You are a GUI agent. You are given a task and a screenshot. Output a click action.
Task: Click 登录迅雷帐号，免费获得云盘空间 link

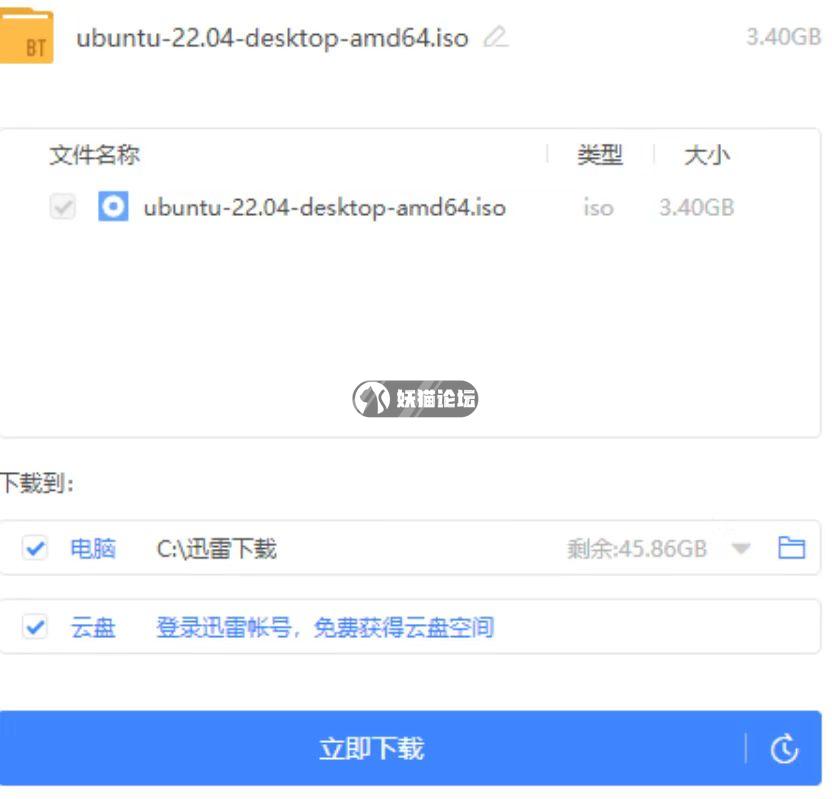coord(325,627)
